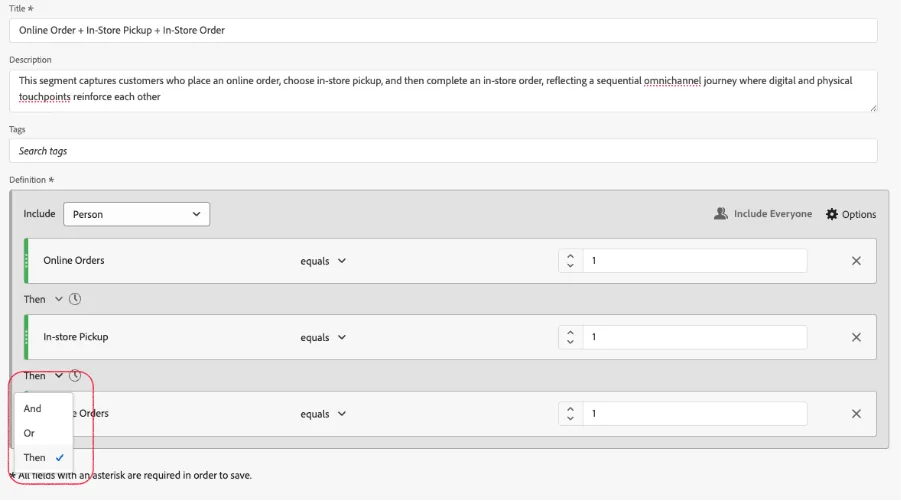Click the Include Everyone label
The height and width of the screenshot is (501, 901).
click(773, 214)
